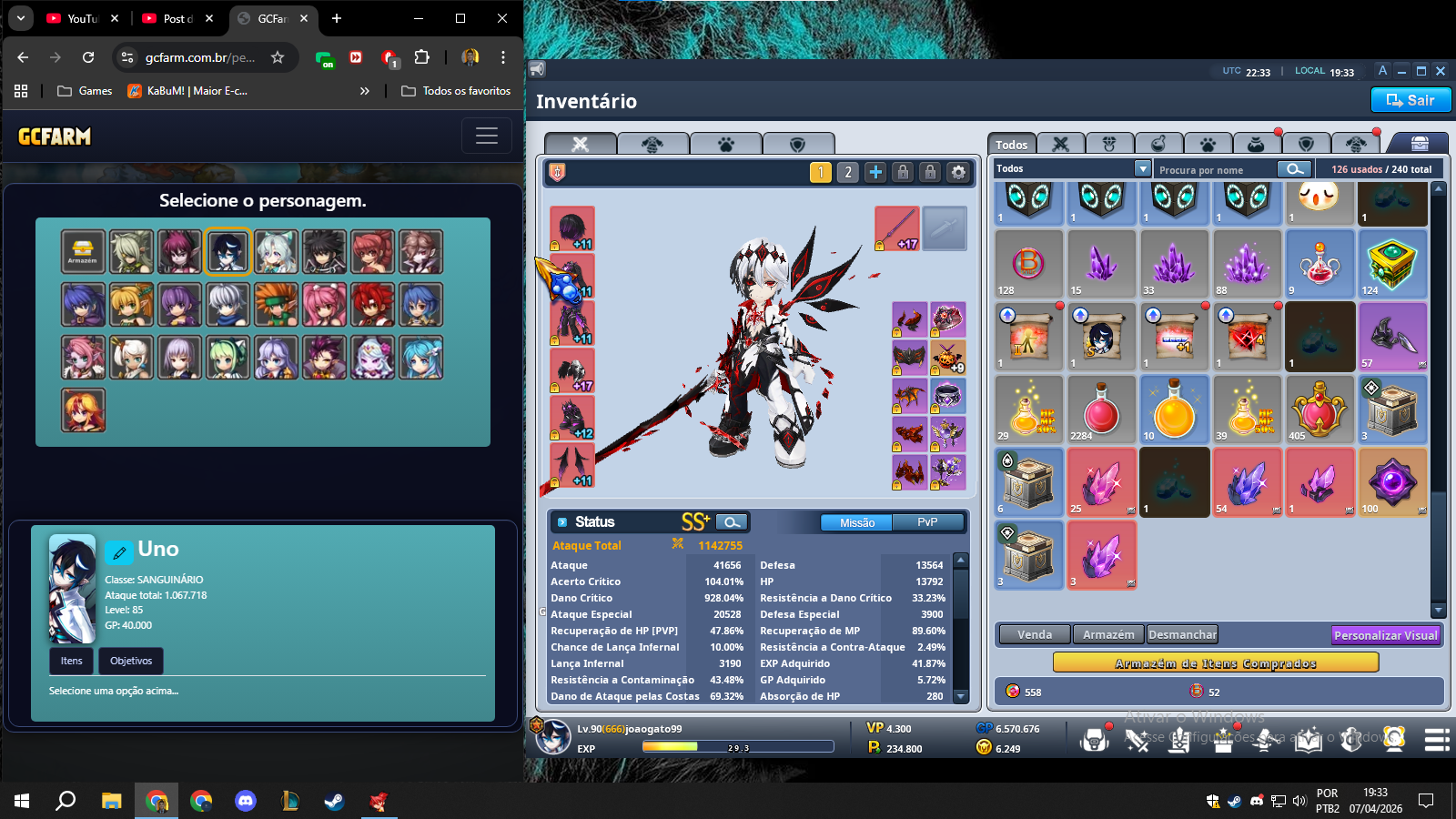The image size is (1456, 819).
Task: Expand the Todos filter dropdown in inventory
Action: (1143, 168)
